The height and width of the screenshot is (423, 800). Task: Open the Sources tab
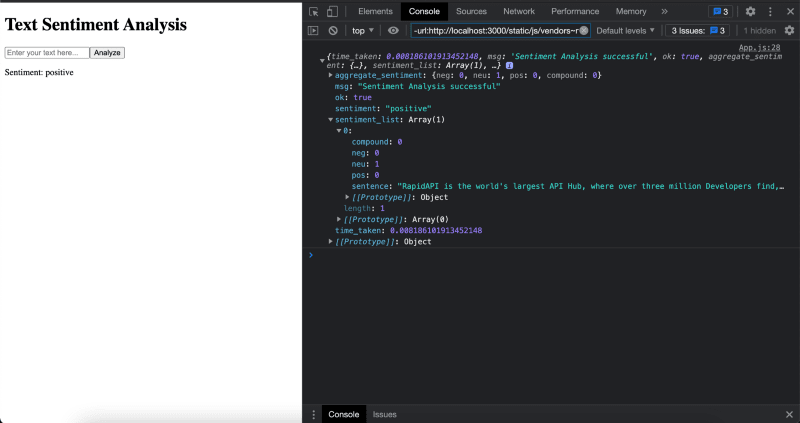471,11
